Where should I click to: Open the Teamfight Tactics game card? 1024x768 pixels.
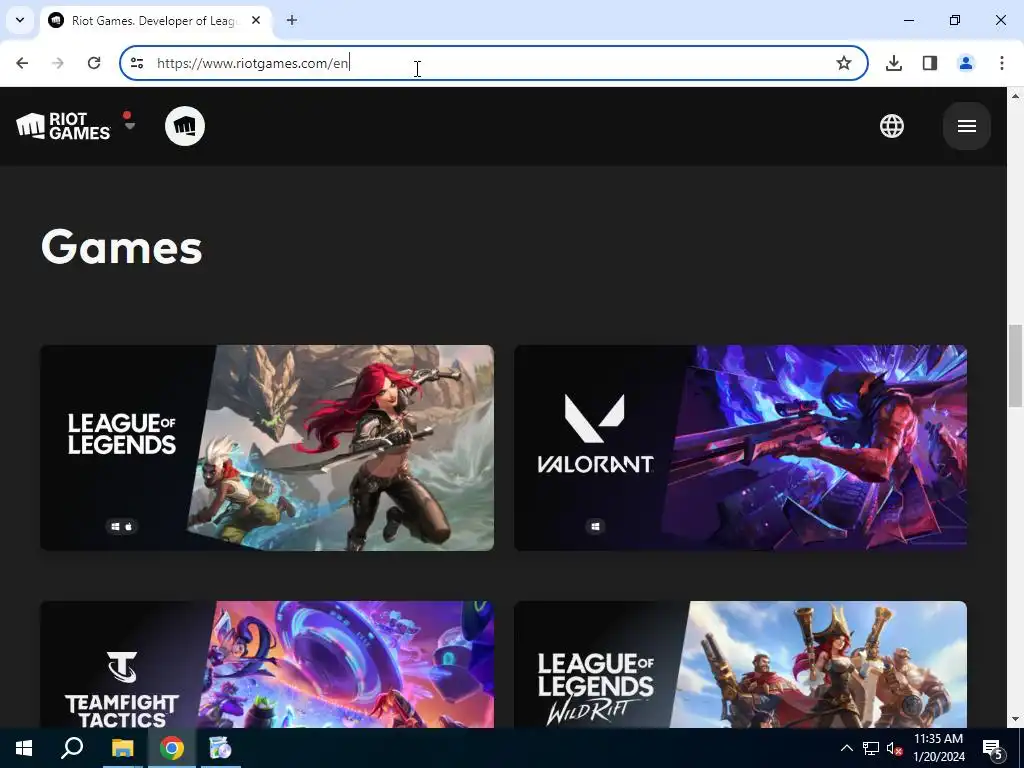pyautogui.click(x=267, y=664)
